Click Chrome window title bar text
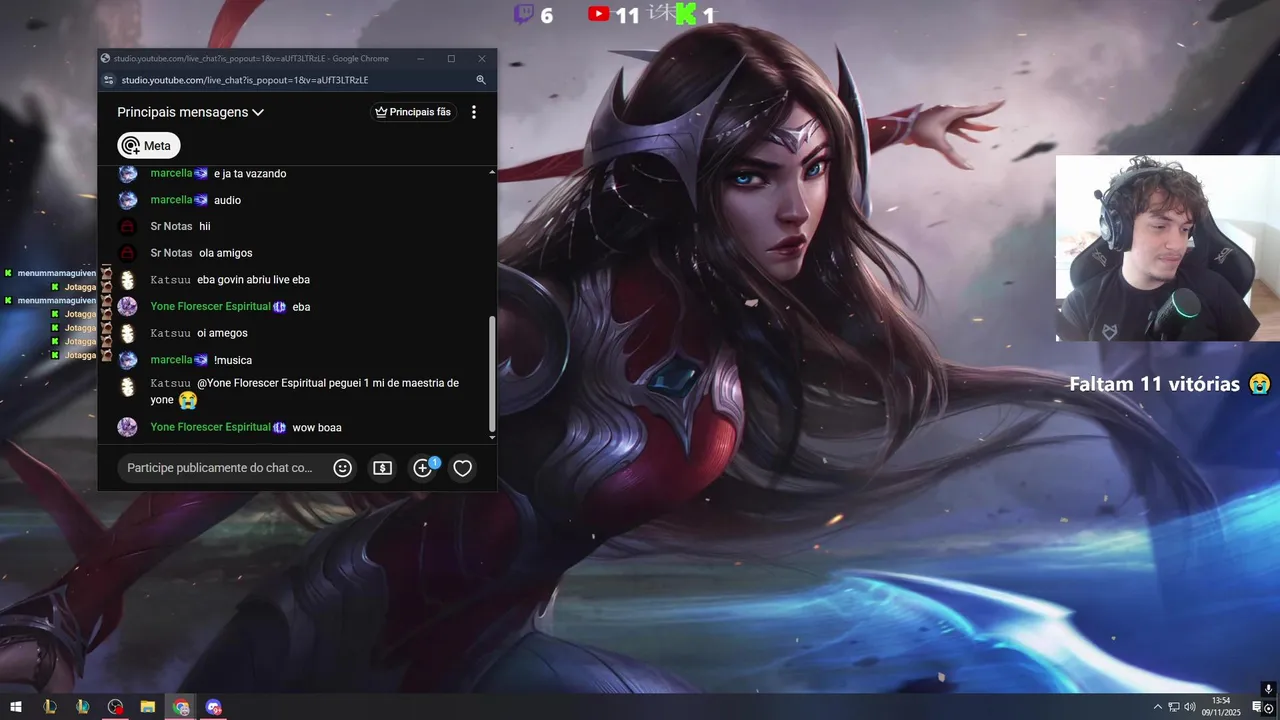1280x720 pixels. tap(251, 59)
